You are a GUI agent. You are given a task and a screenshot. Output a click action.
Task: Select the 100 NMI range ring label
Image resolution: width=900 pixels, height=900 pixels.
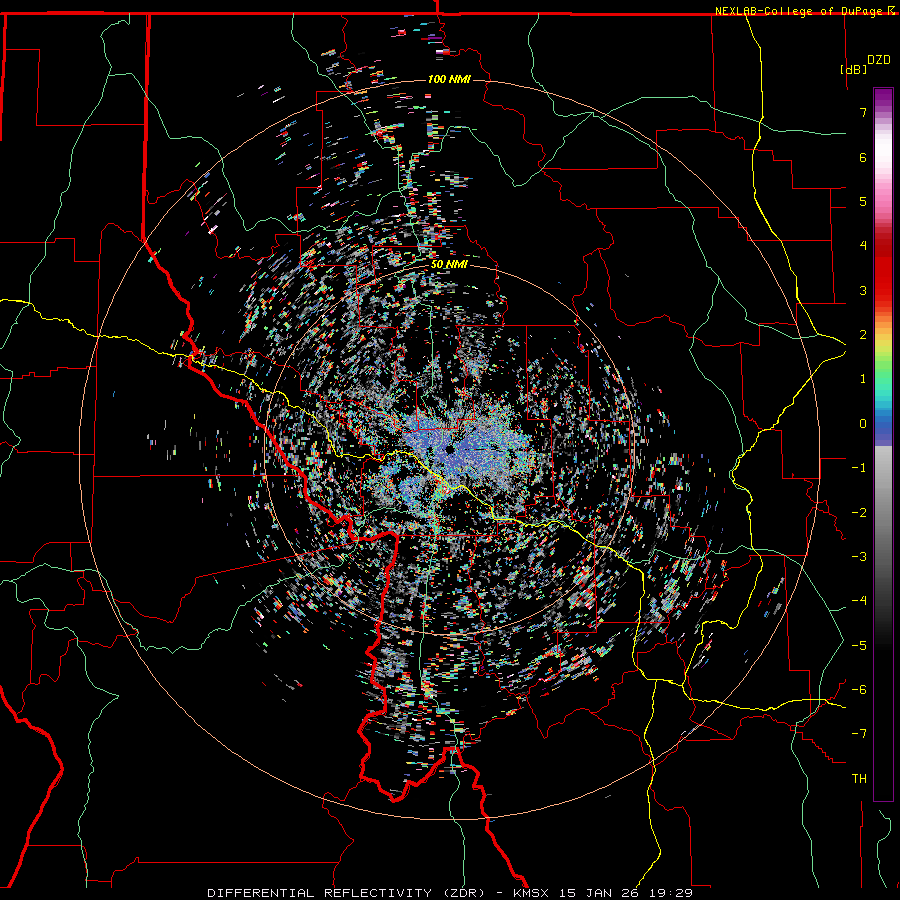(x=449, y=79)
